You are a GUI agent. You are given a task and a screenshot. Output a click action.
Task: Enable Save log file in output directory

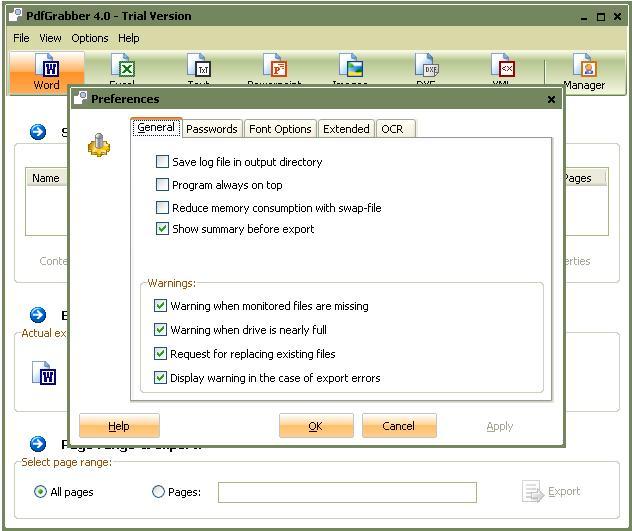162,162
